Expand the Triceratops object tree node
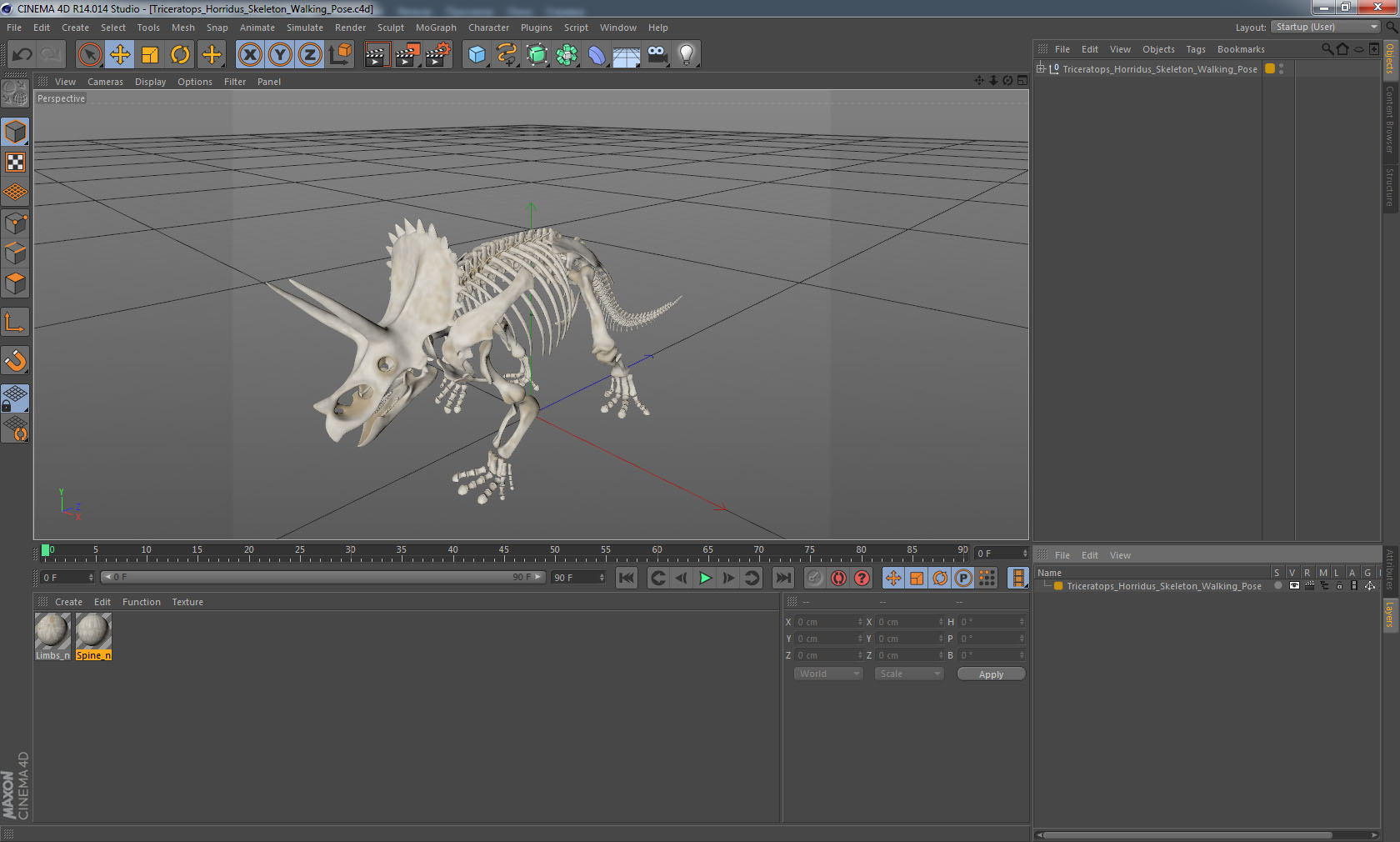Image resolution: width=1400 pixels, height=842 pixels. [x=1041, y=68]
